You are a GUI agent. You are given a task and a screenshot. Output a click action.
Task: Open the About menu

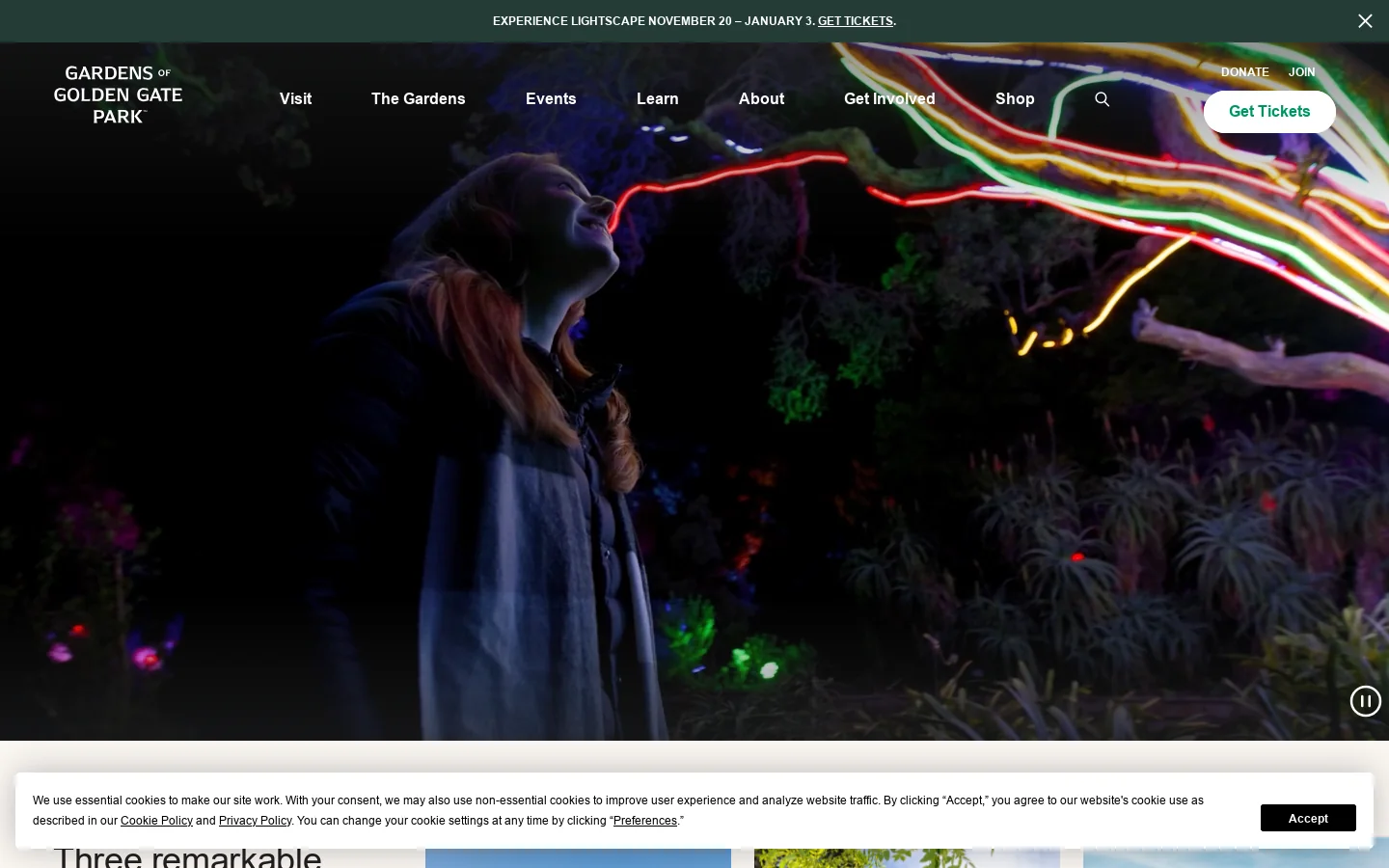761,98
